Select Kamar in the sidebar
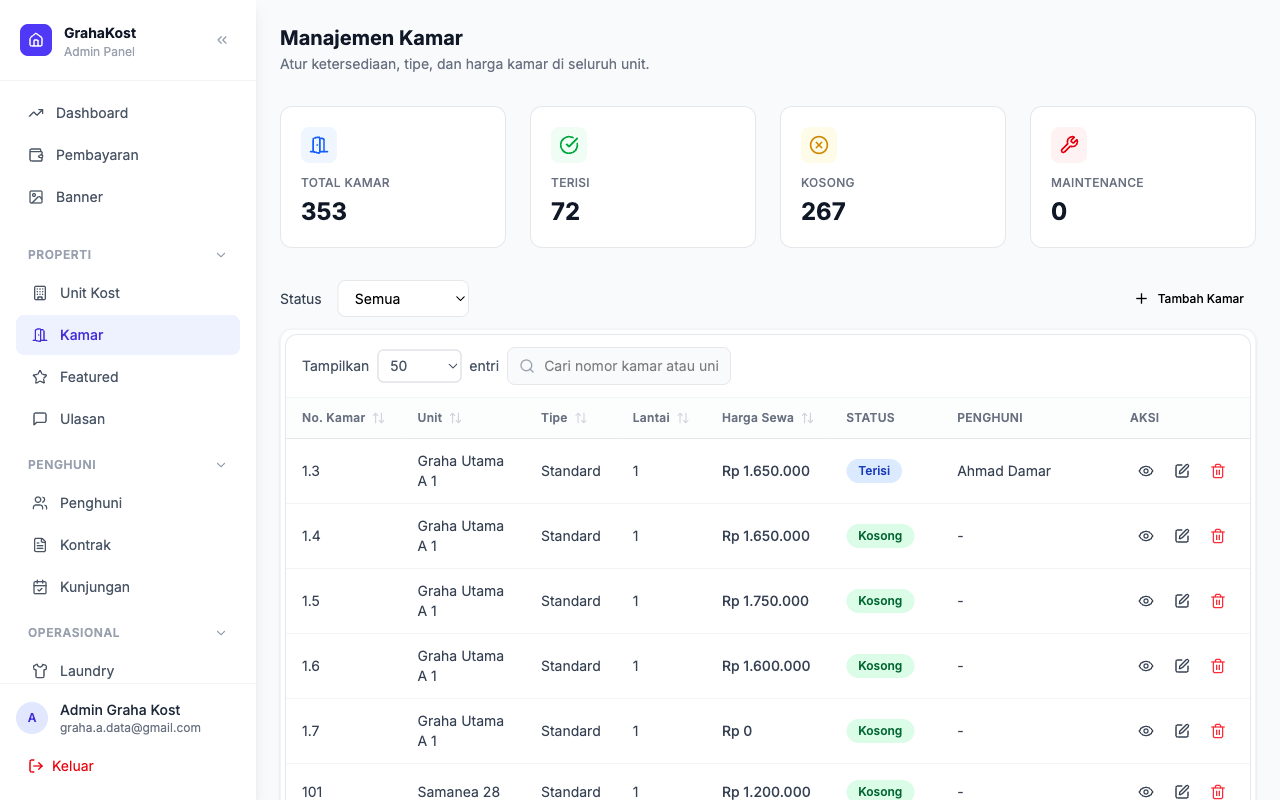1280x800 pixels. tap(128, 335)
